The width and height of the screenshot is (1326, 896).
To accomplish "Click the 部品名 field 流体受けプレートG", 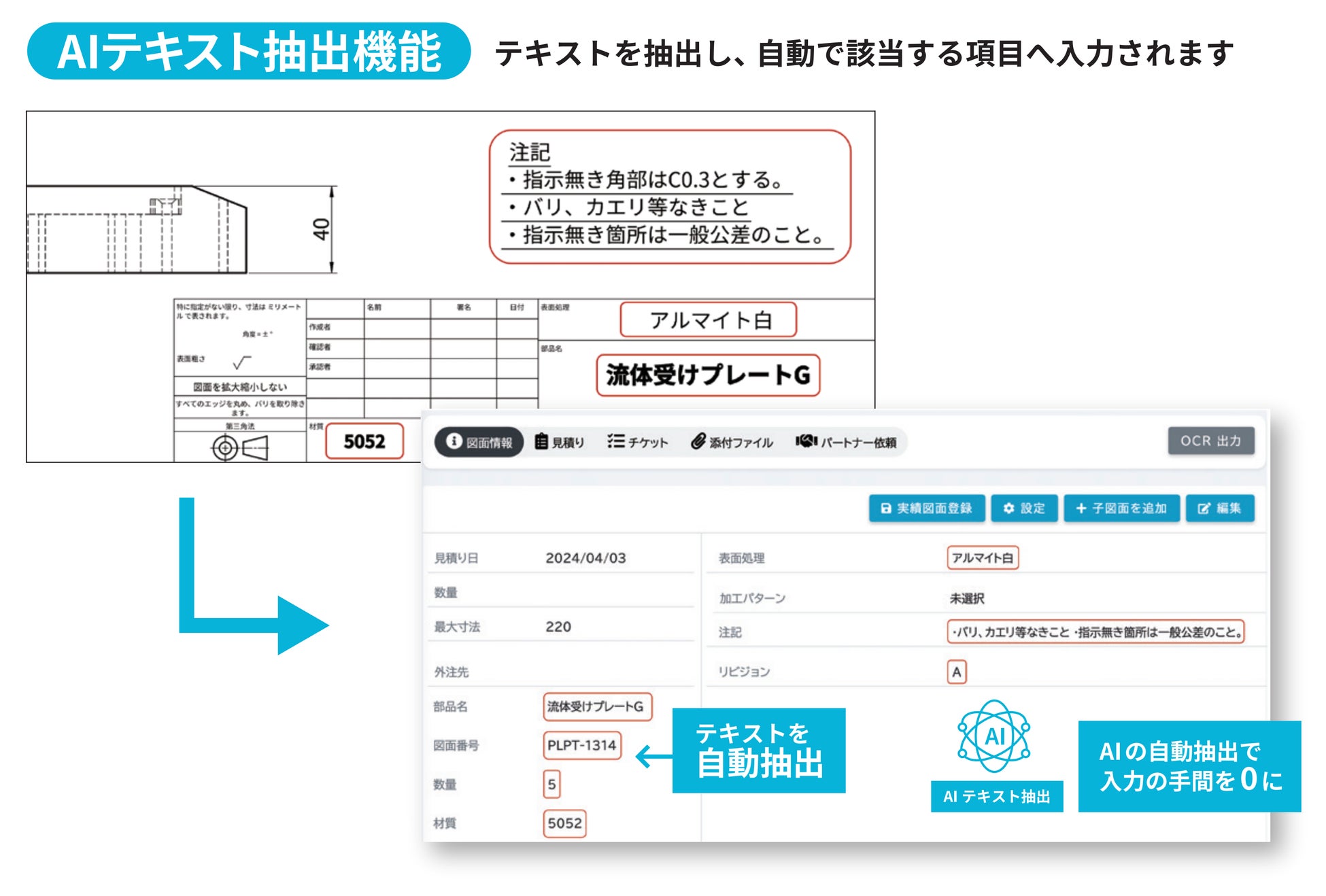I will coord(596,706).
